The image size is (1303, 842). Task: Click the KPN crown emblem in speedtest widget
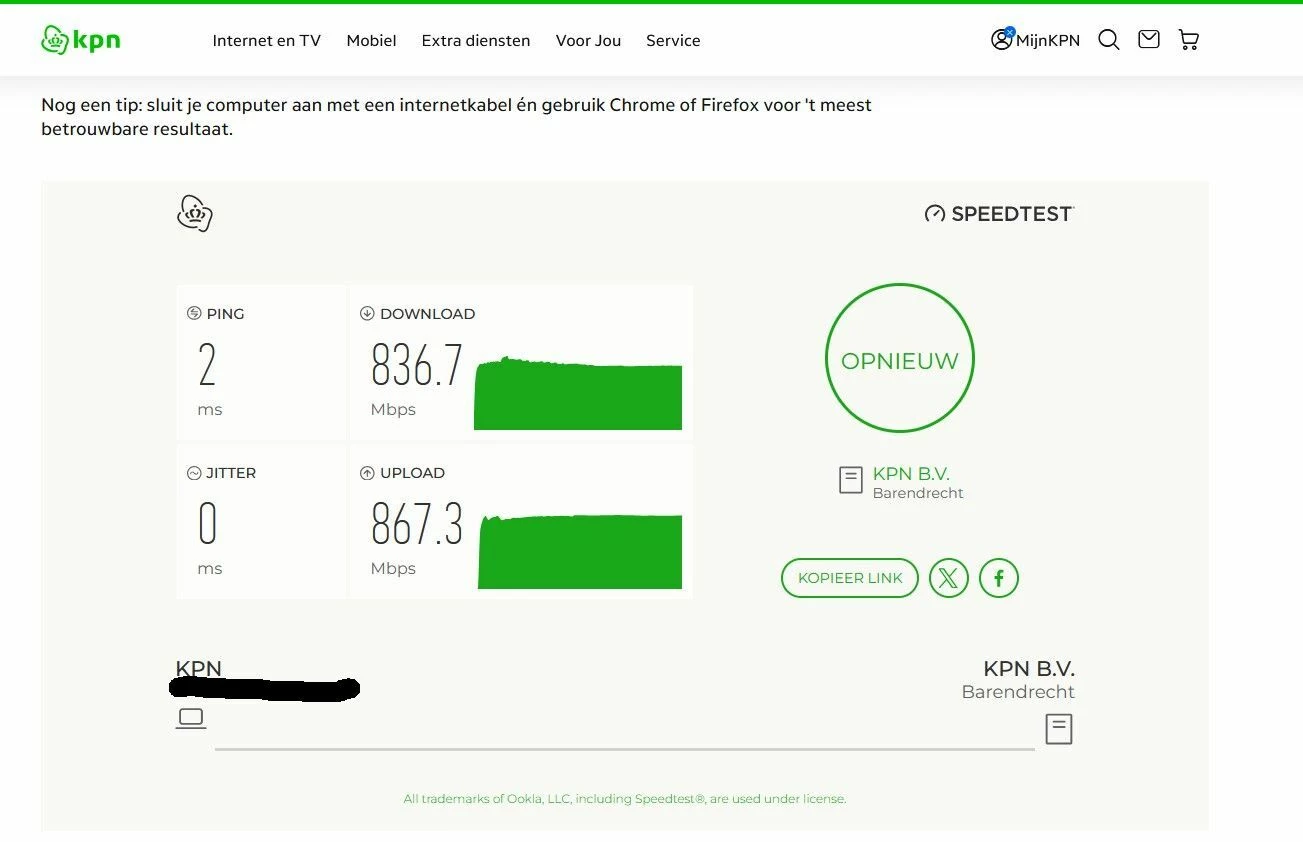pos(195,214)
